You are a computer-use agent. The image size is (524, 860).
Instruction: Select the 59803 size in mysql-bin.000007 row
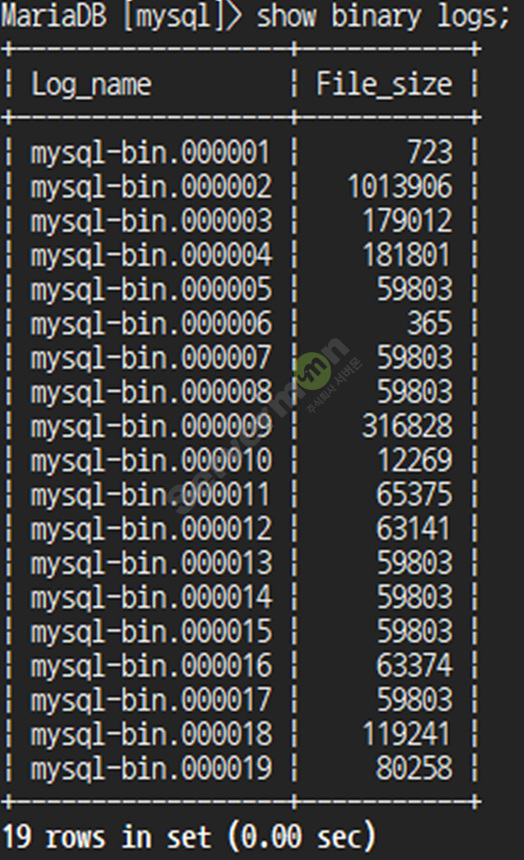point(415,358)
